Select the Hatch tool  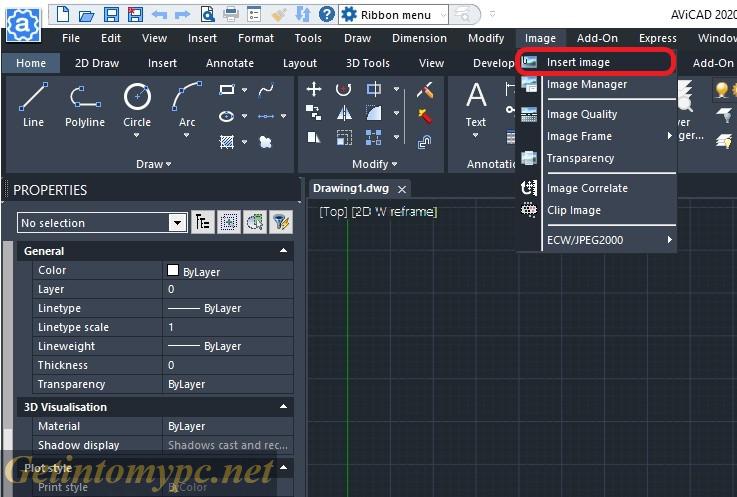tap(227, 142)
